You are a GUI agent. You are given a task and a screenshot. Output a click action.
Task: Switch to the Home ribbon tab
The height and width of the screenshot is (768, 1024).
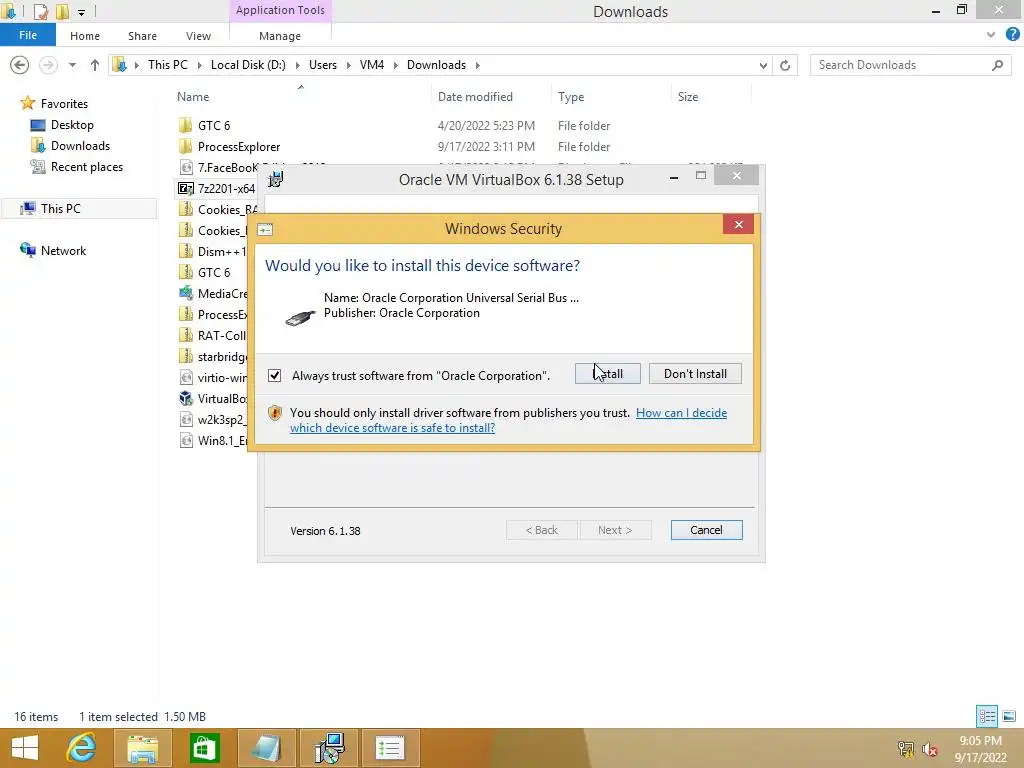tap(85, 36)
